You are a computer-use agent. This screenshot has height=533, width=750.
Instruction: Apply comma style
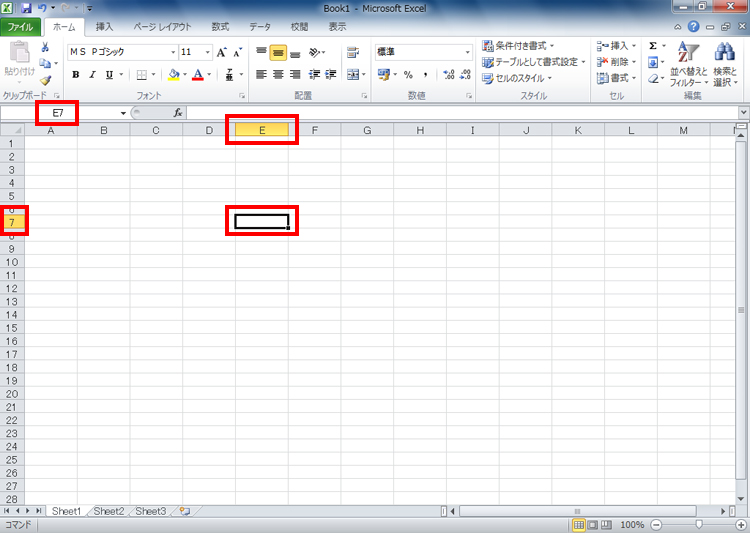425,75
